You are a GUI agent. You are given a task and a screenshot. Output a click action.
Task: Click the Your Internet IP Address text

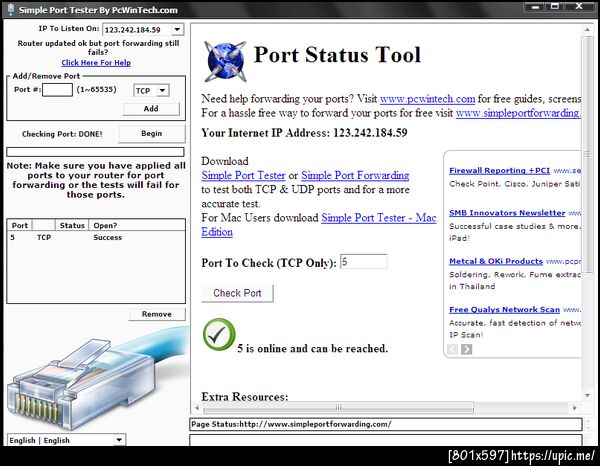(x=304, y=133)
